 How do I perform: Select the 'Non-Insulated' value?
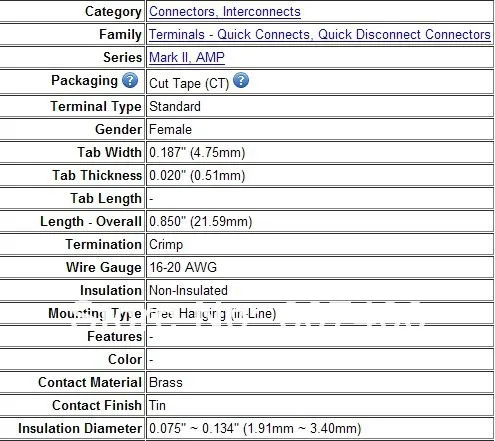point(188,290)
